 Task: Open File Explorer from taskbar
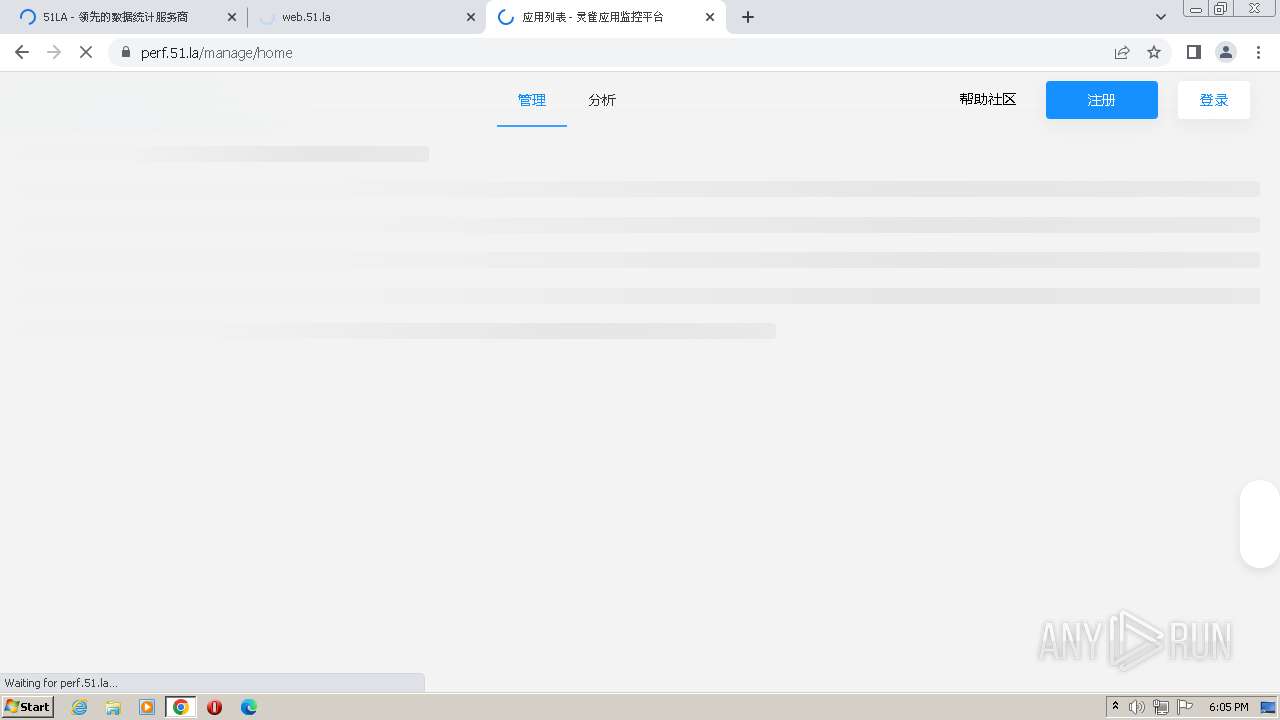click(113, 707)
